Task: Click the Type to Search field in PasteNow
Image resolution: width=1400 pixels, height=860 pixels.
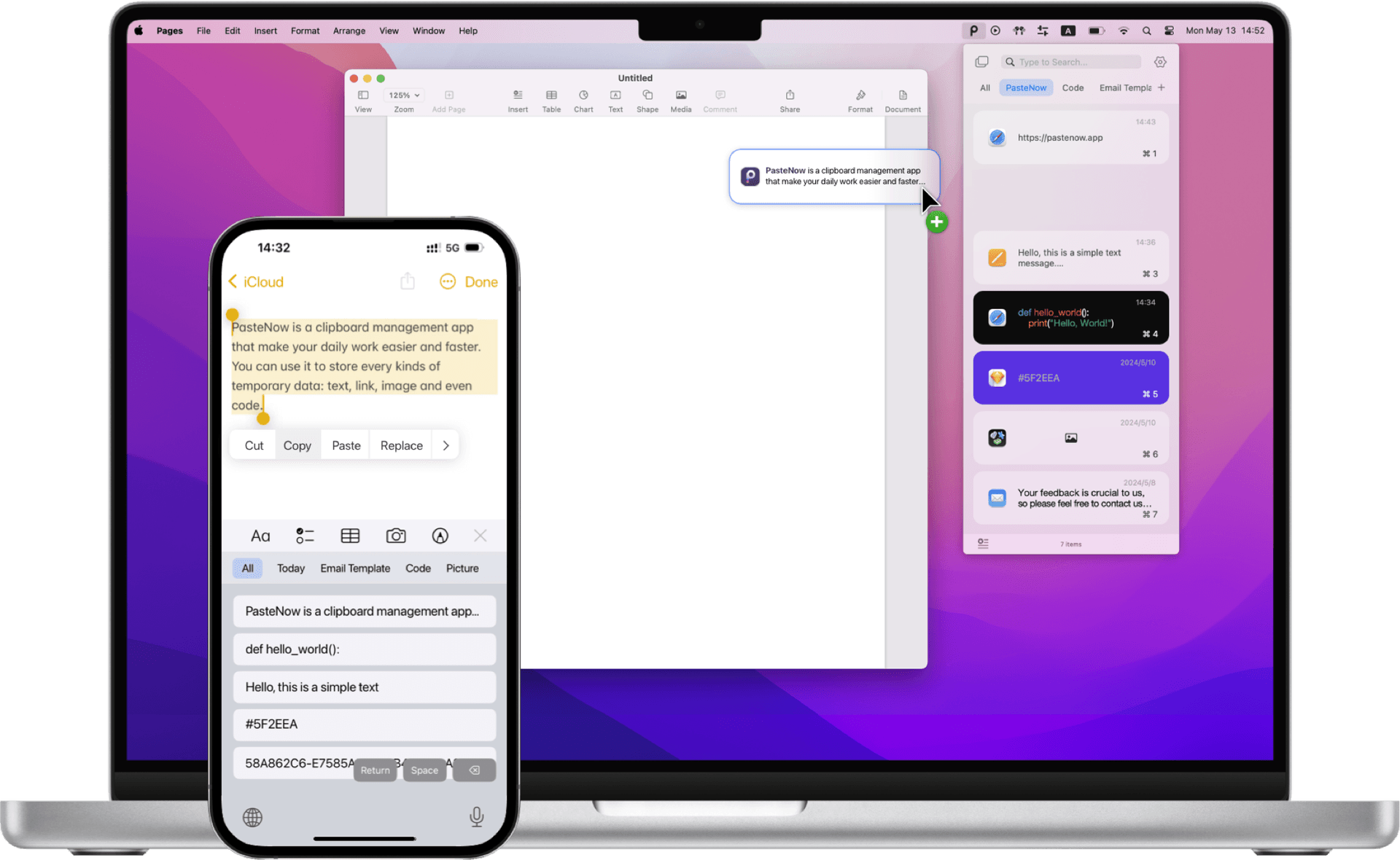Action: (1071, 62)
